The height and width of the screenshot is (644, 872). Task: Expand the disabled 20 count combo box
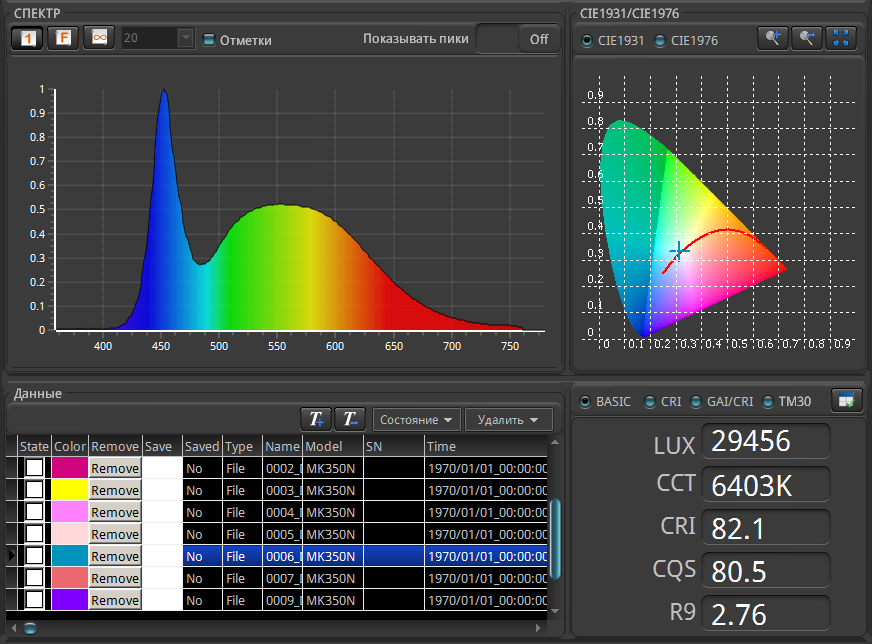tap(185, 38)
